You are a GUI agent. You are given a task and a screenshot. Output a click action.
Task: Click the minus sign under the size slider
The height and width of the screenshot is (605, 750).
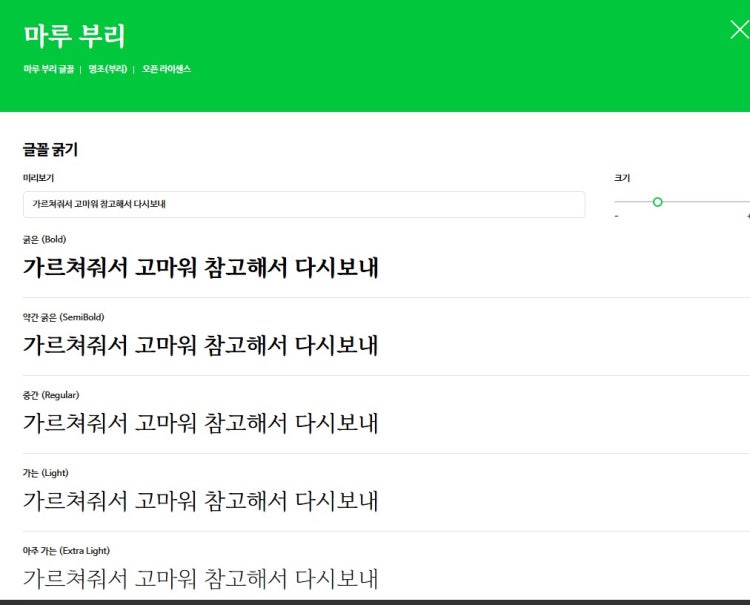[617, 217]
